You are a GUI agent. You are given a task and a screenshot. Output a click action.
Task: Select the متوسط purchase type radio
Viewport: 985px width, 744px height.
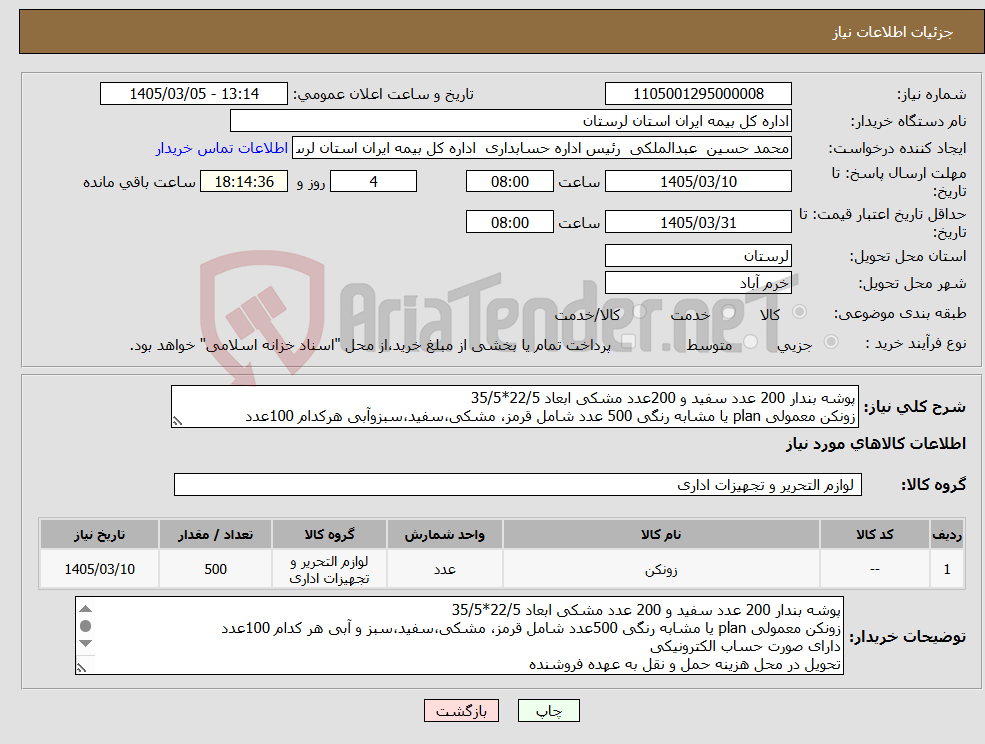pyautogui.click(x=751, y=342)
